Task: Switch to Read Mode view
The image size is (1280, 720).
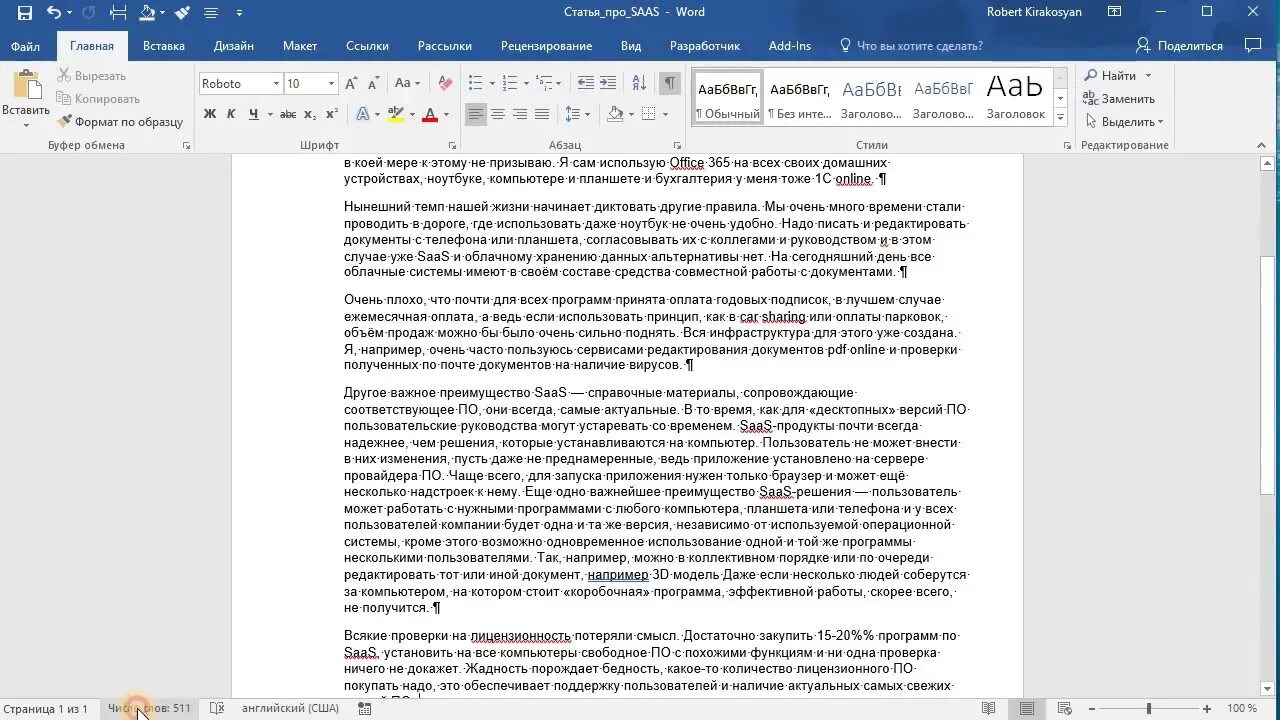Action: [988, 709]
